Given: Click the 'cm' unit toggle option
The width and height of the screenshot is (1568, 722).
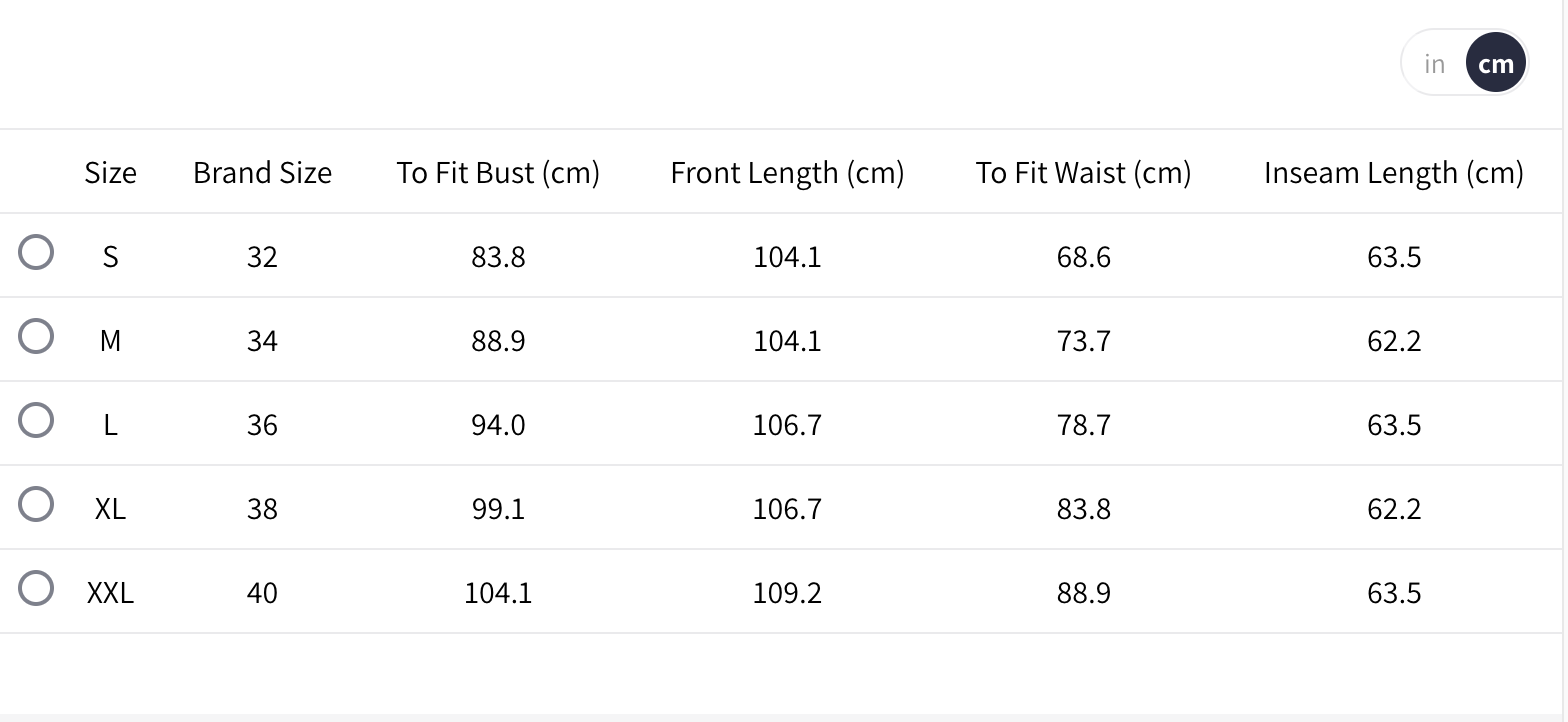Looking at the screenshot, I should (x=1495, y=64).
